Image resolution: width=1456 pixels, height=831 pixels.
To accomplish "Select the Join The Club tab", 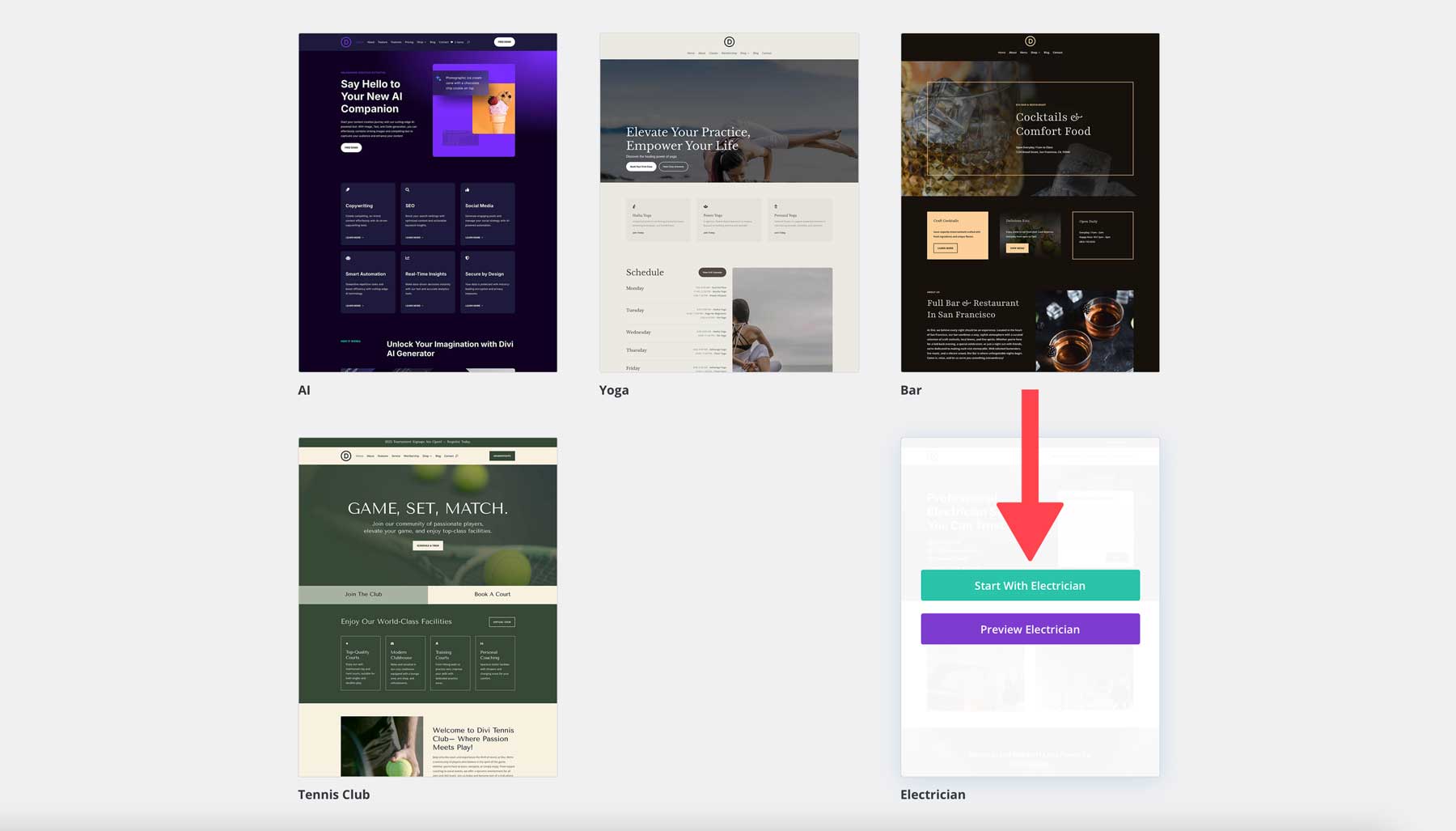I will pyautogui.click(x=363, y=594).
